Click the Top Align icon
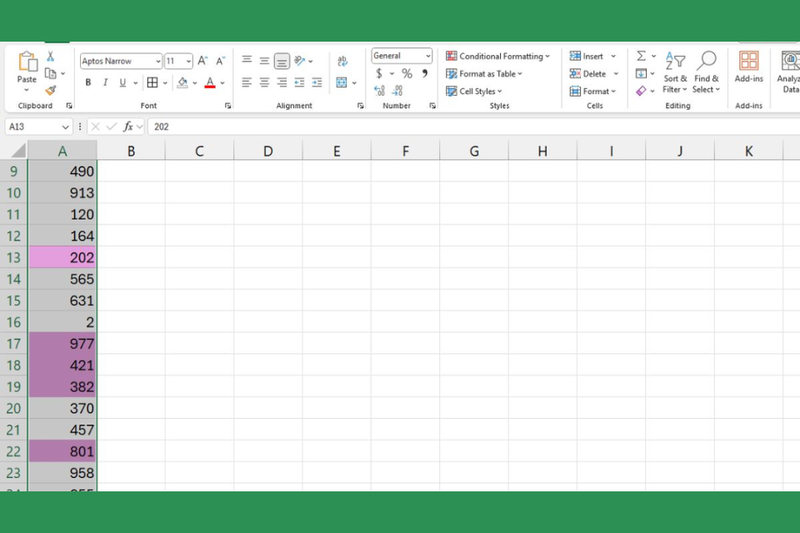800x533 pixels. click(247, 60)
